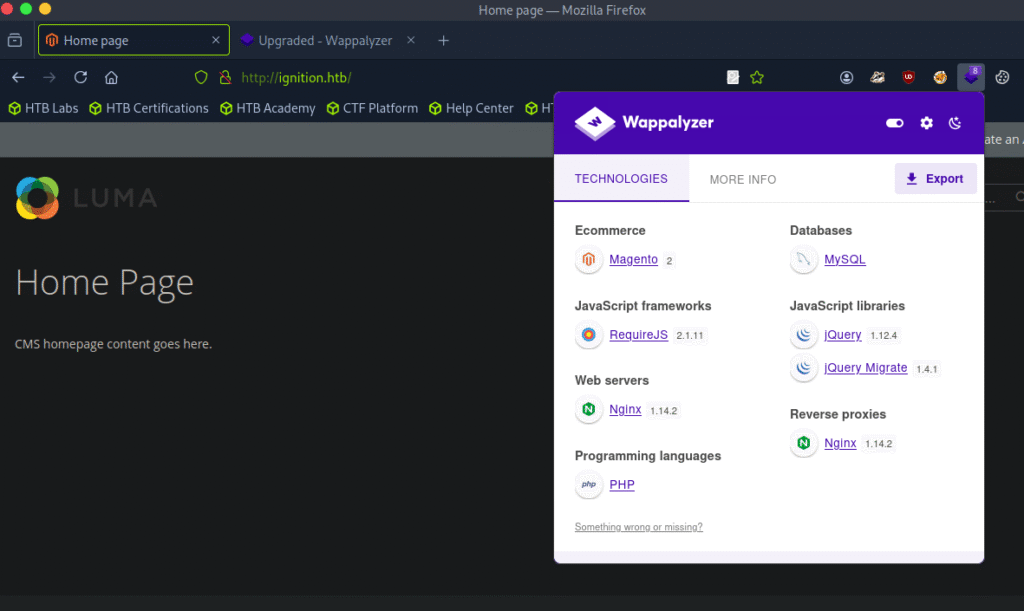Viewport: 1024px width, 611px height.
Task: Click the uBlock Origin extension icon
Action: pos(908,77)
